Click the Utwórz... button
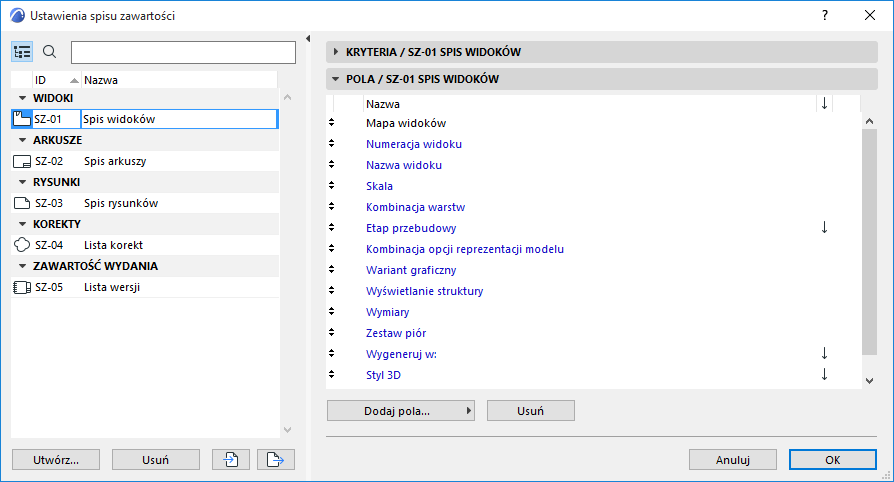The height and width of the screenshot is (482, 894). (56, 459)
